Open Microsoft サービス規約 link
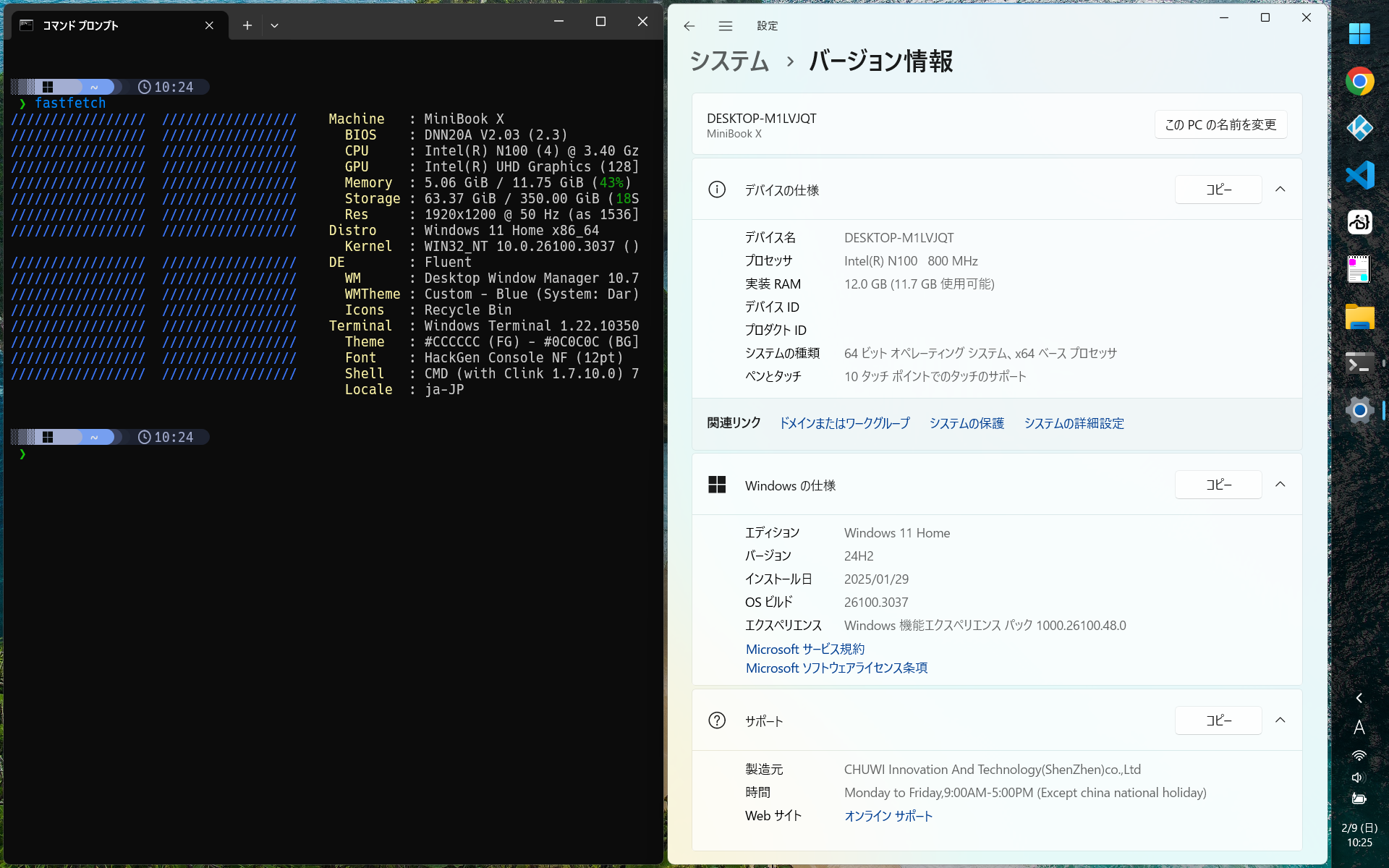1389x868 pixels. pos(805,649)
